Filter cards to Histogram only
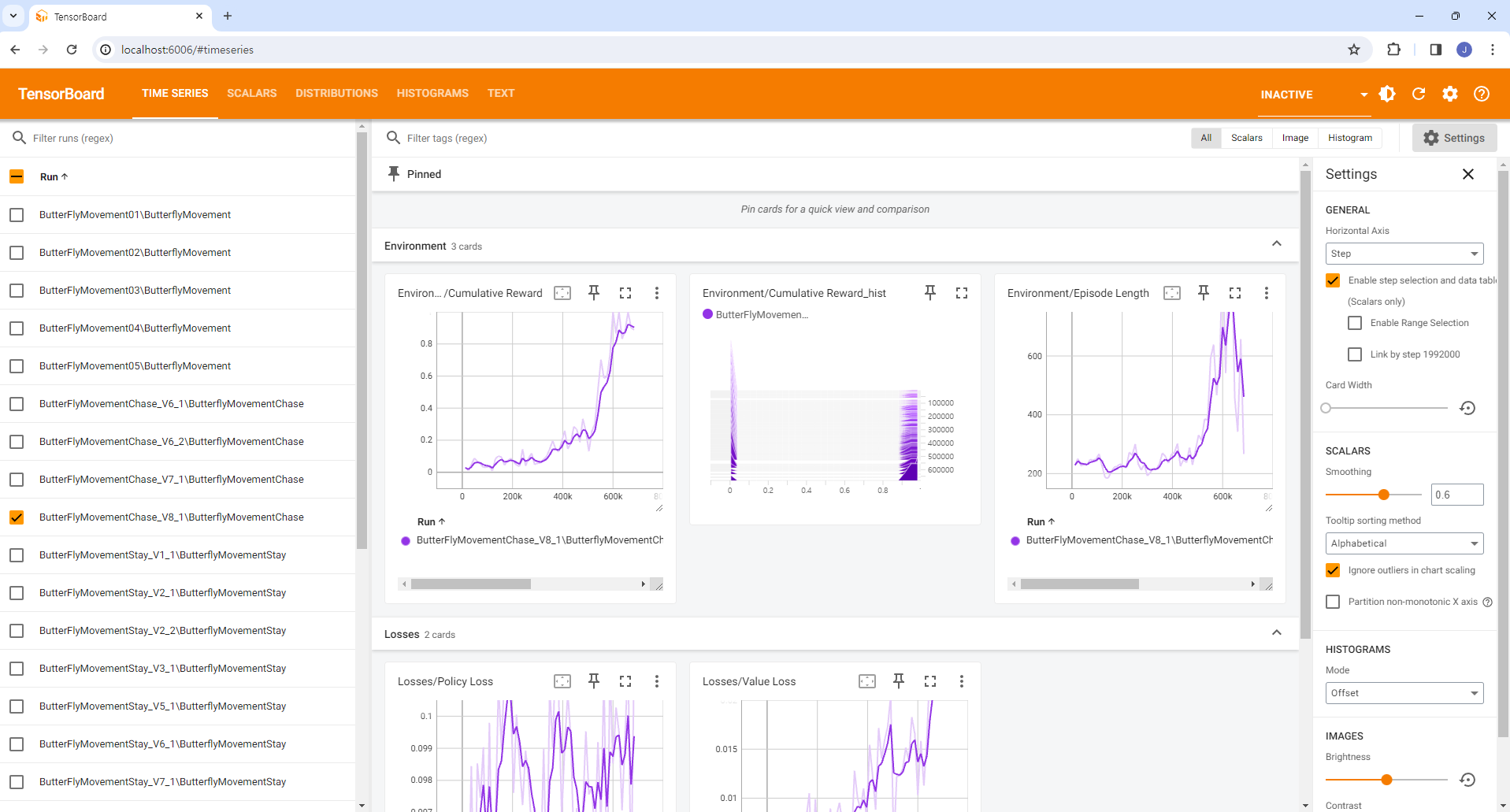Screen dimensions: 1510x812 coord(1350,138)
